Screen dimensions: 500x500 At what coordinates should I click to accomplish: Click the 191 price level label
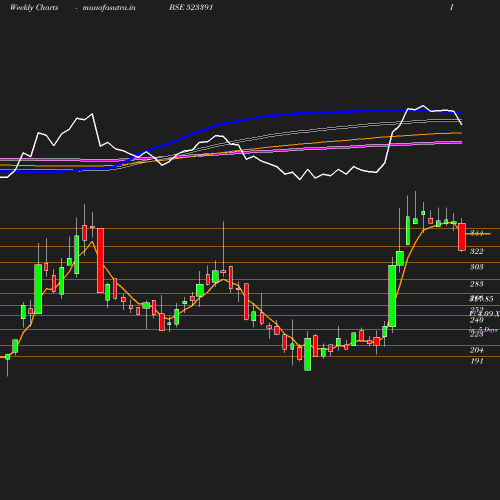click(477, 361)
